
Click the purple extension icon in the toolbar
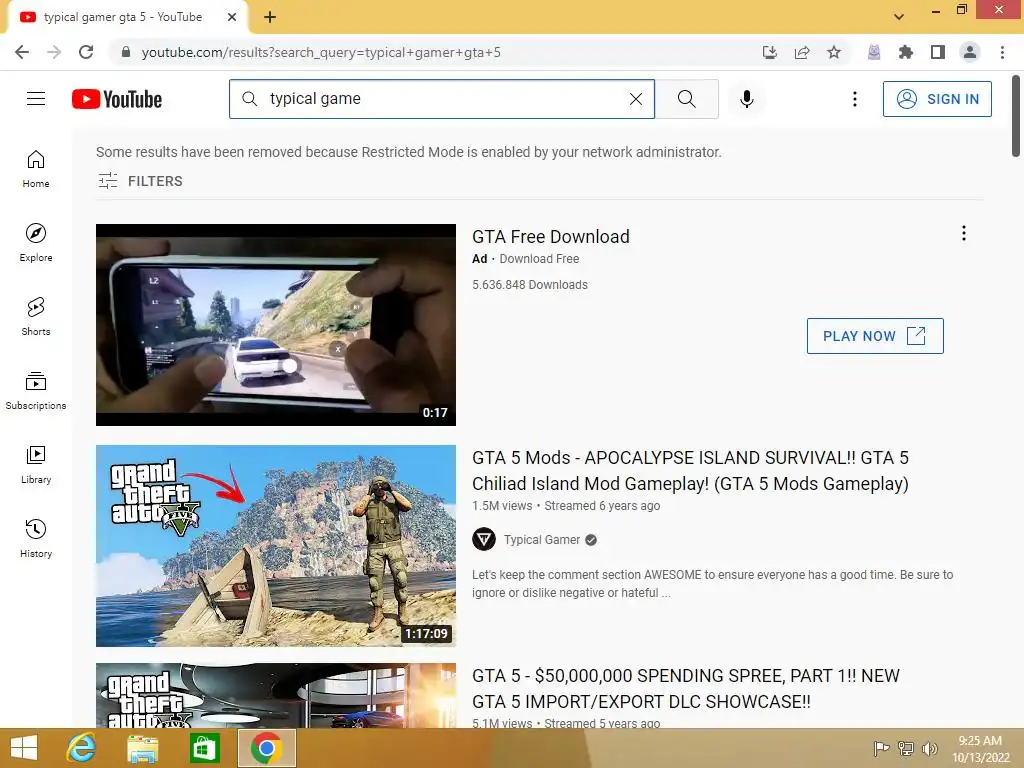pyautogui.click(x=874, y=52)
